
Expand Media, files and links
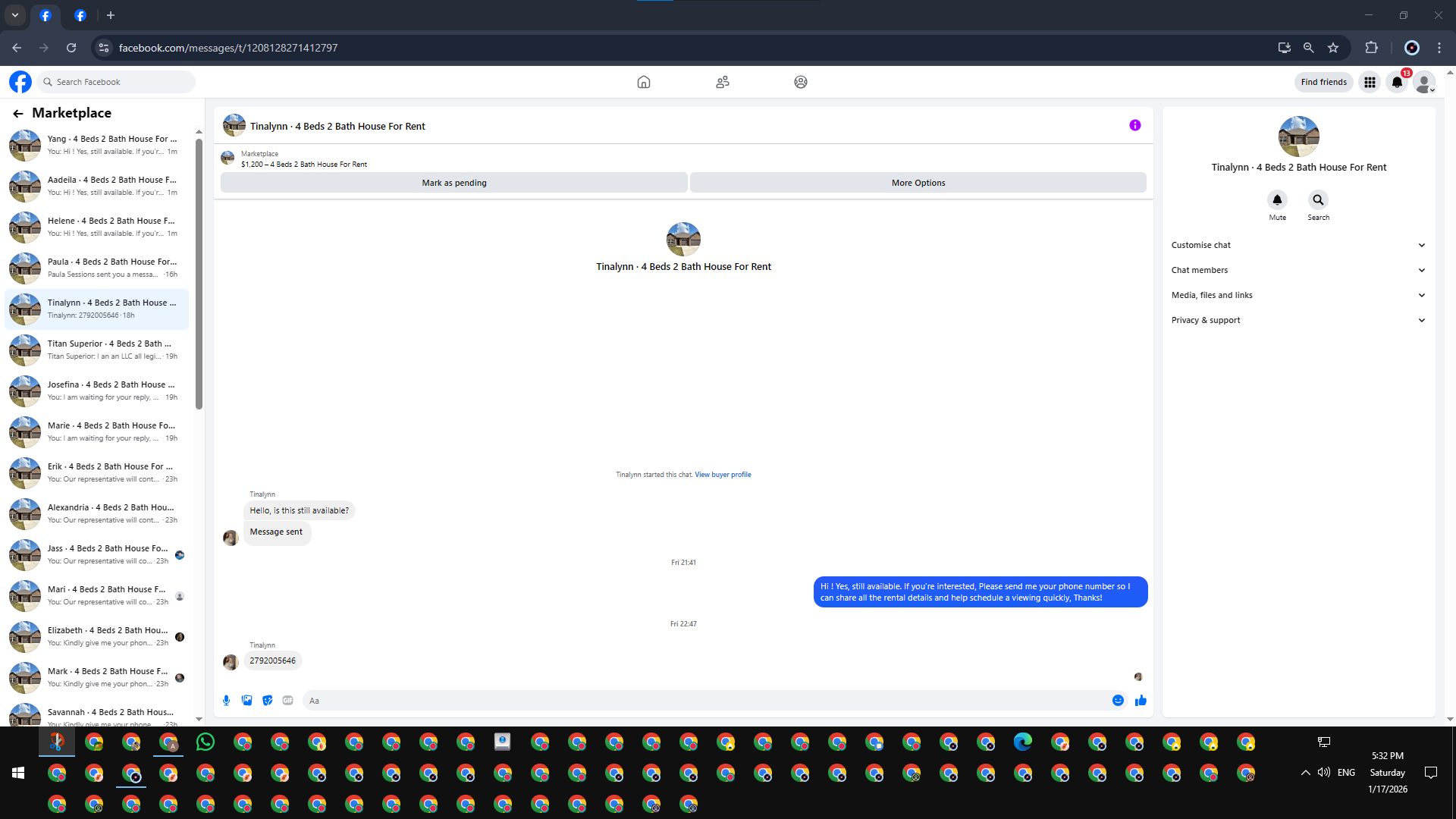pos(1298,295)
